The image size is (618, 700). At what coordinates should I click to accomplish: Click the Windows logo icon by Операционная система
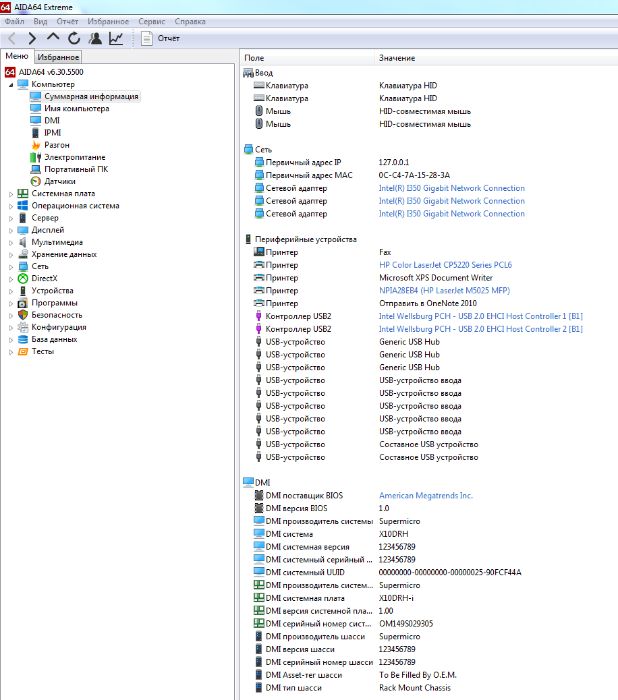point(23,205)
